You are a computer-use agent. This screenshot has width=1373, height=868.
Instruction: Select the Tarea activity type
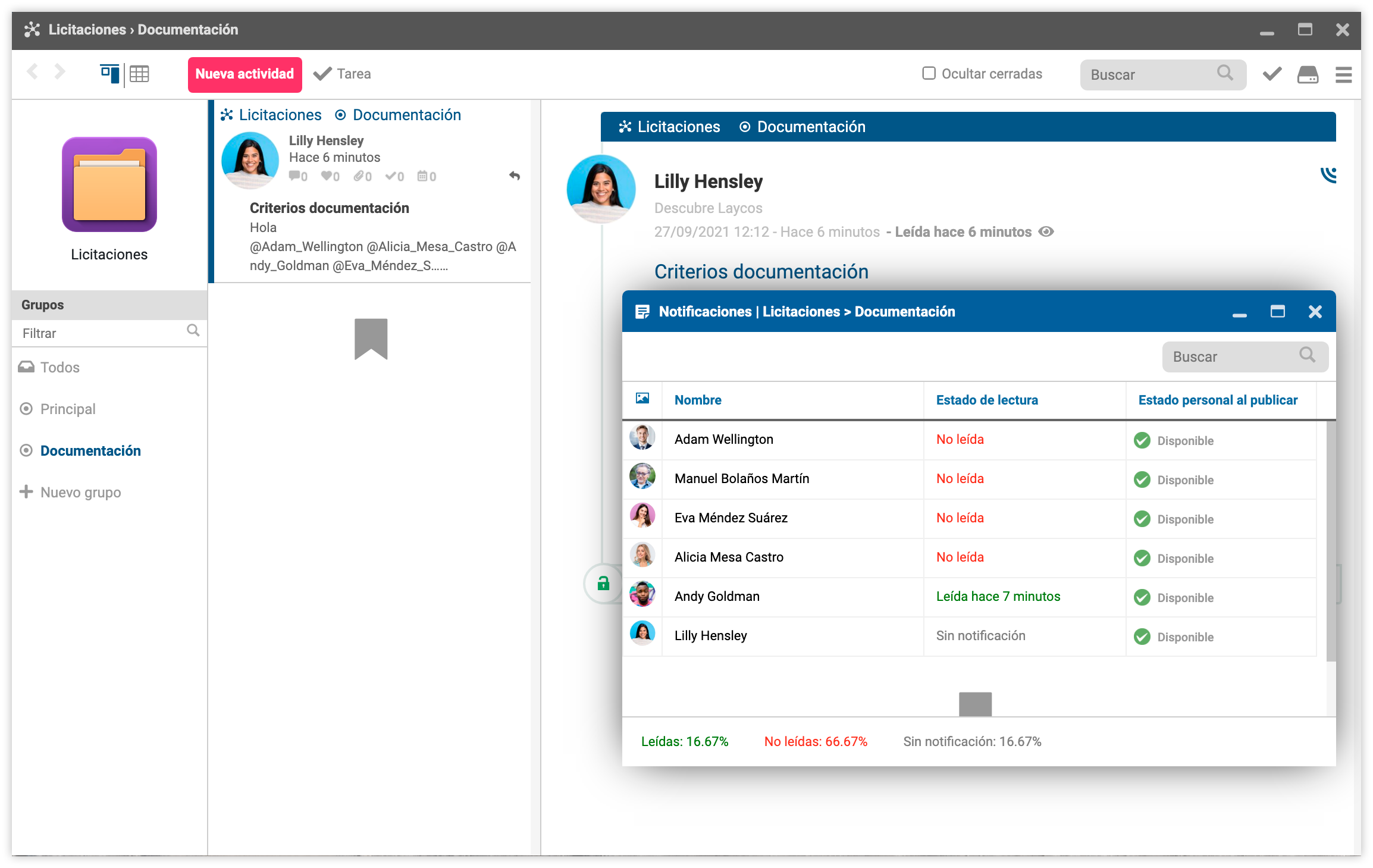[342, 74]
